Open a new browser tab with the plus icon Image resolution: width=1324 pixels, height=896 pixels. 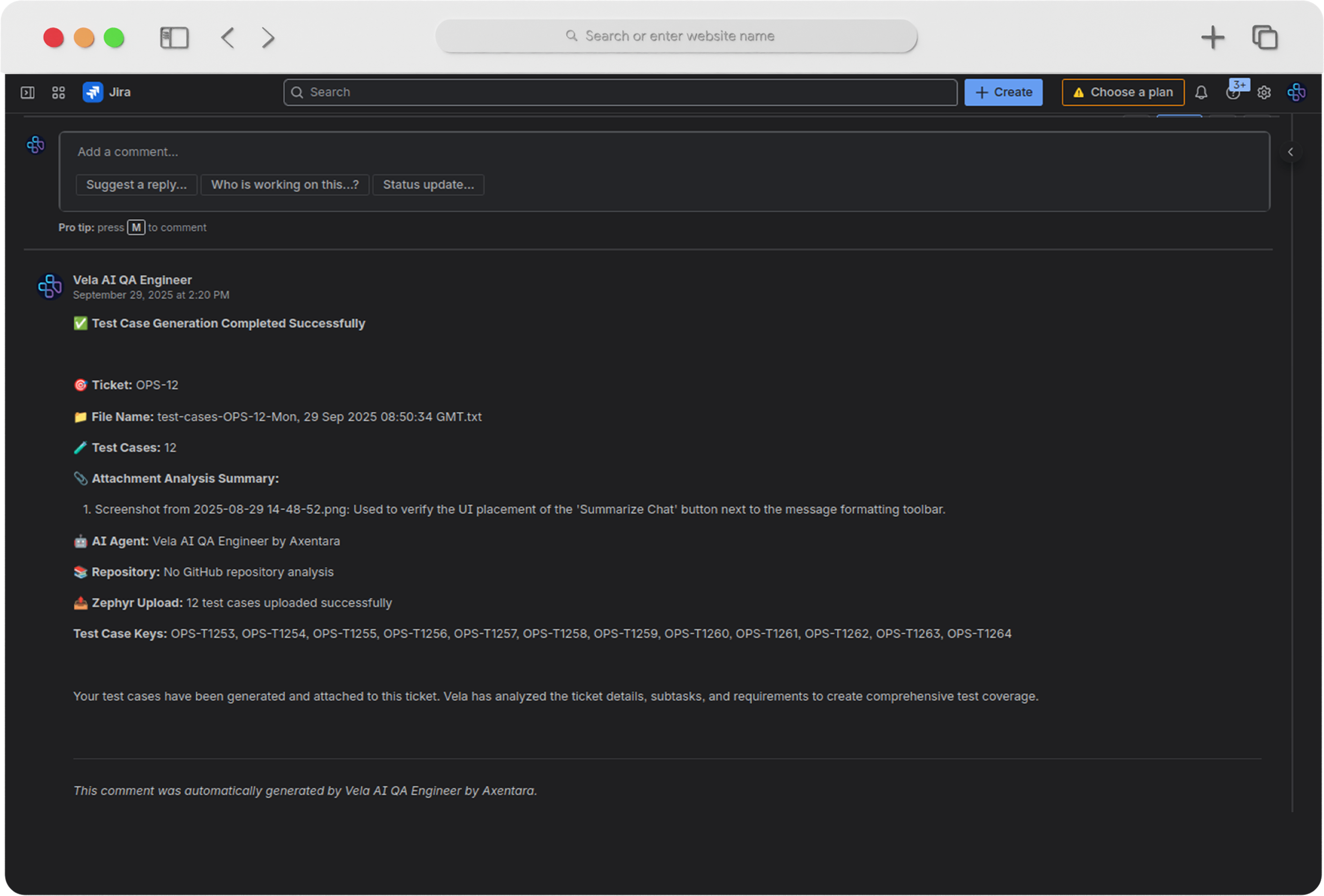point(1213,37)
